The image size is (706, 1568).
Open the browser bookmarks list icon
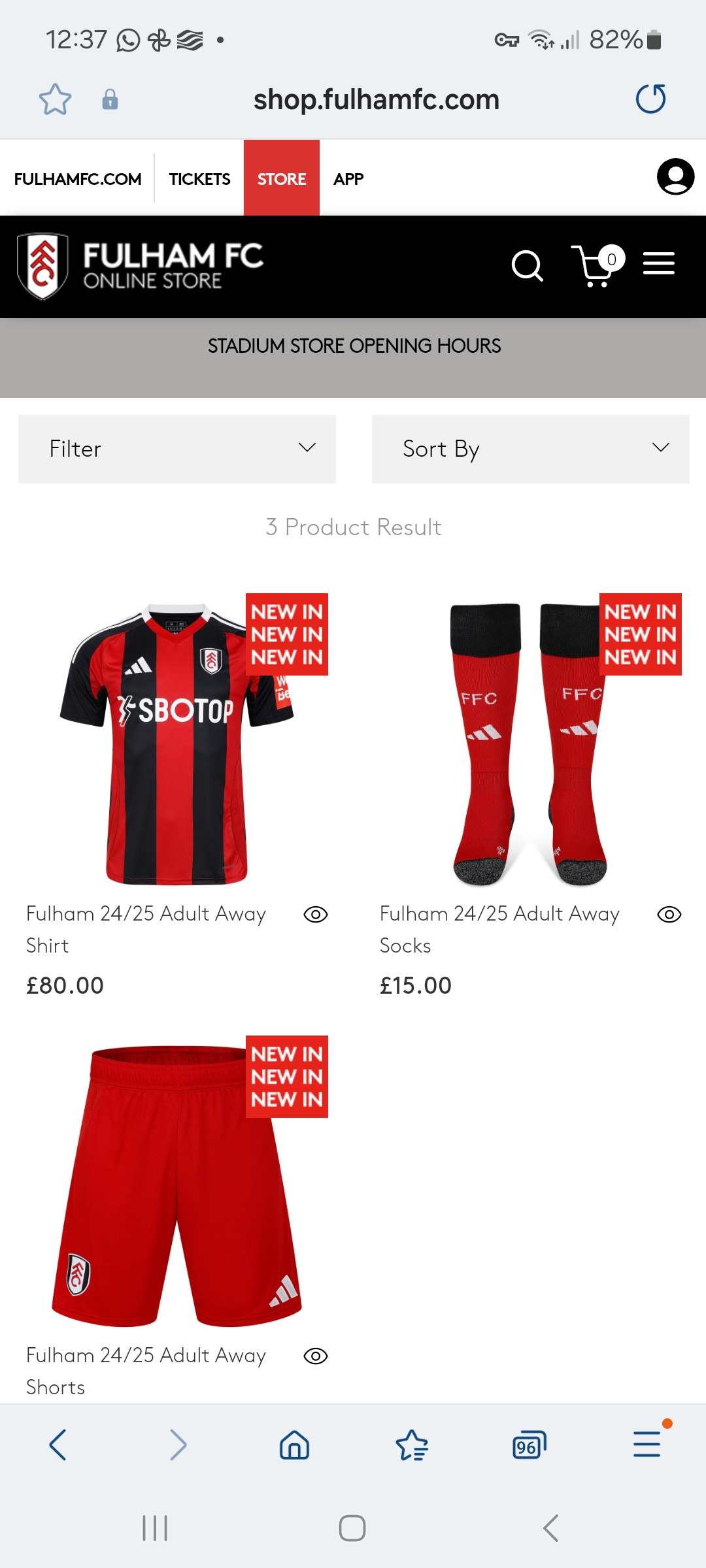412,1445
